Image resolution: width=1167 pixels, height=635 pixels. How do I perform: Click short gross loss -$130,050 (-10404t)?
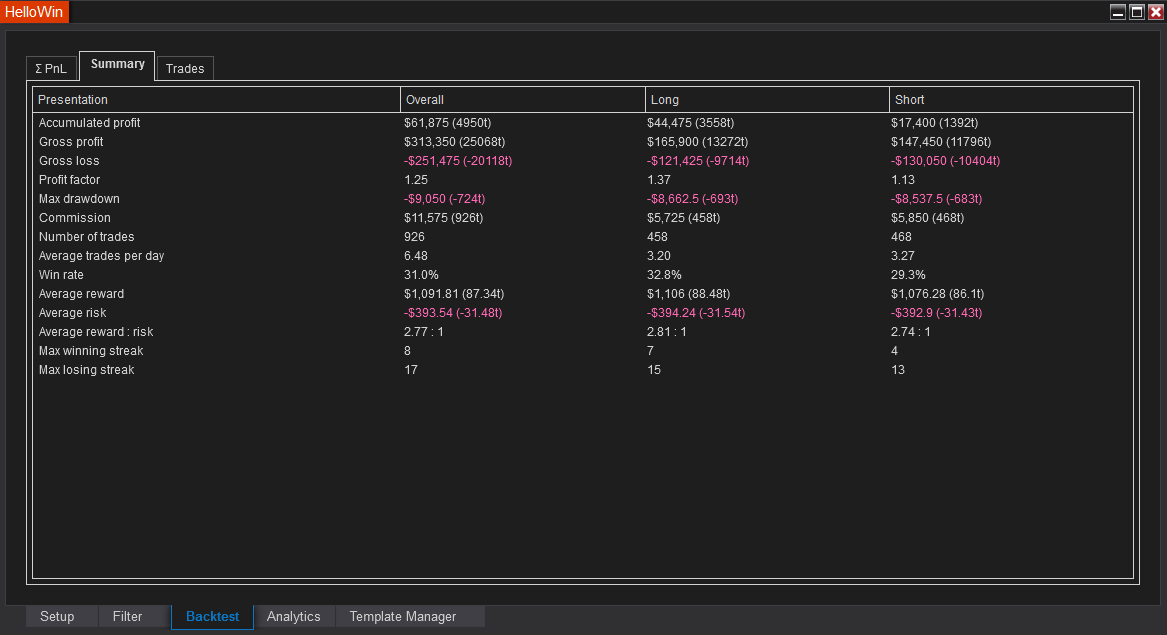tap(945, 161)
